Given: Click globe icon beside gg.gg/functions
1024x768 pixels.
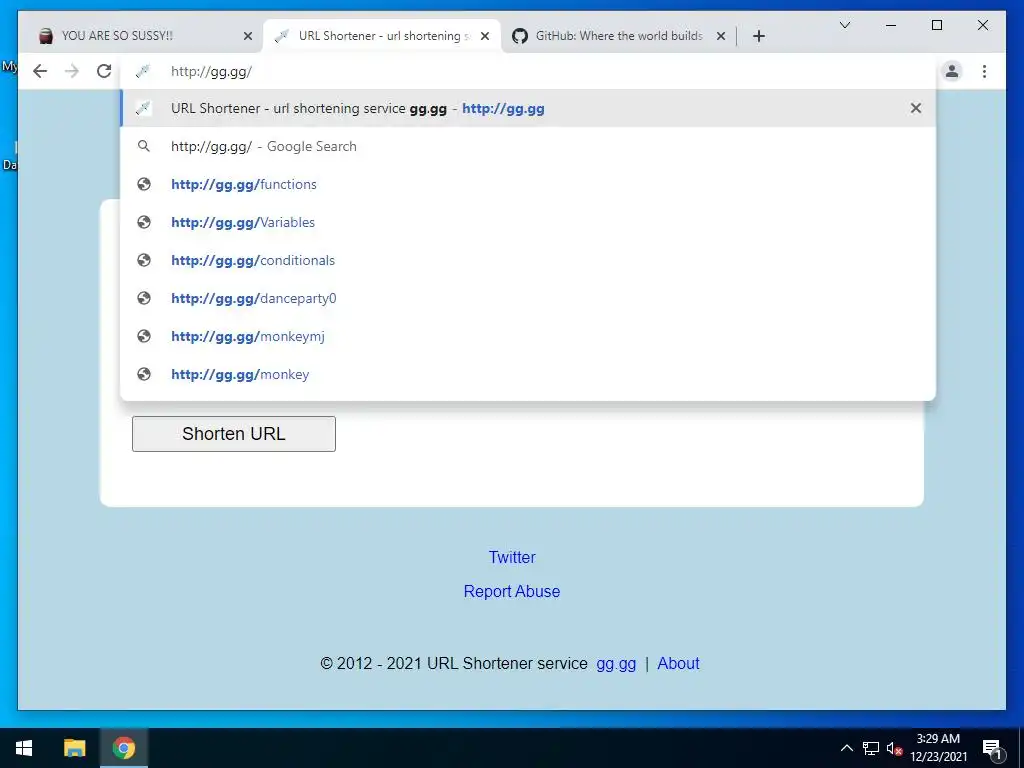Looking at the screenshot, I should 144,184.
